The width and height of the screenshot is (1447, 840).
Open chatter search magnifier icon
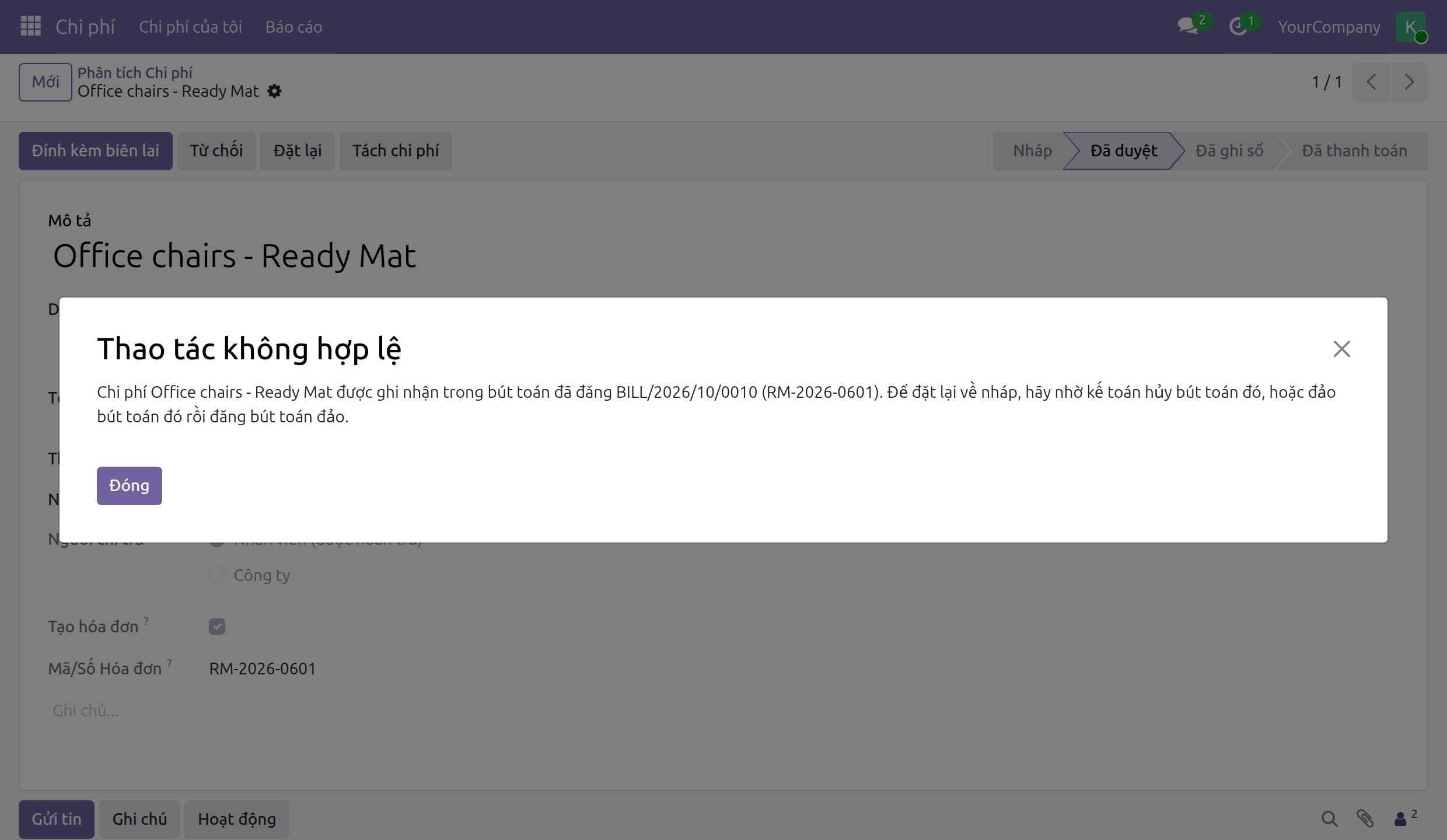1329,819
